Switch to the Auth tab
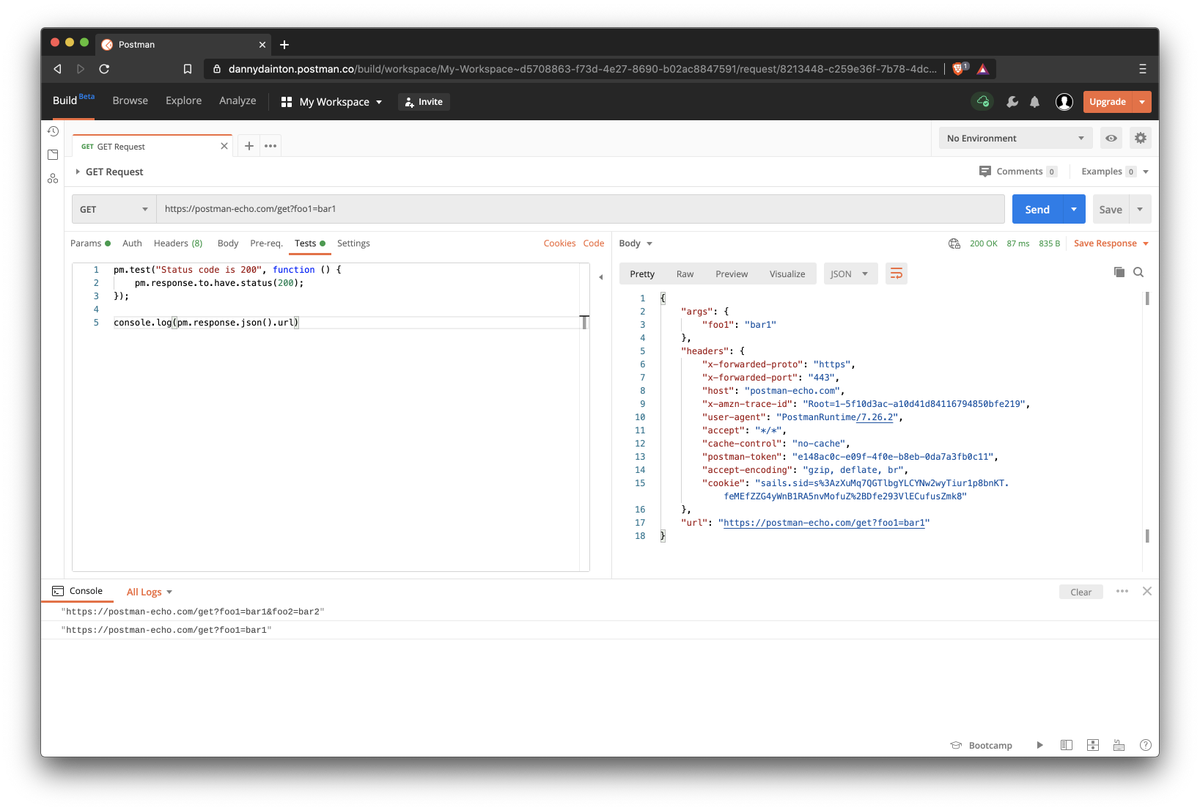 click(x=132, y=243)
